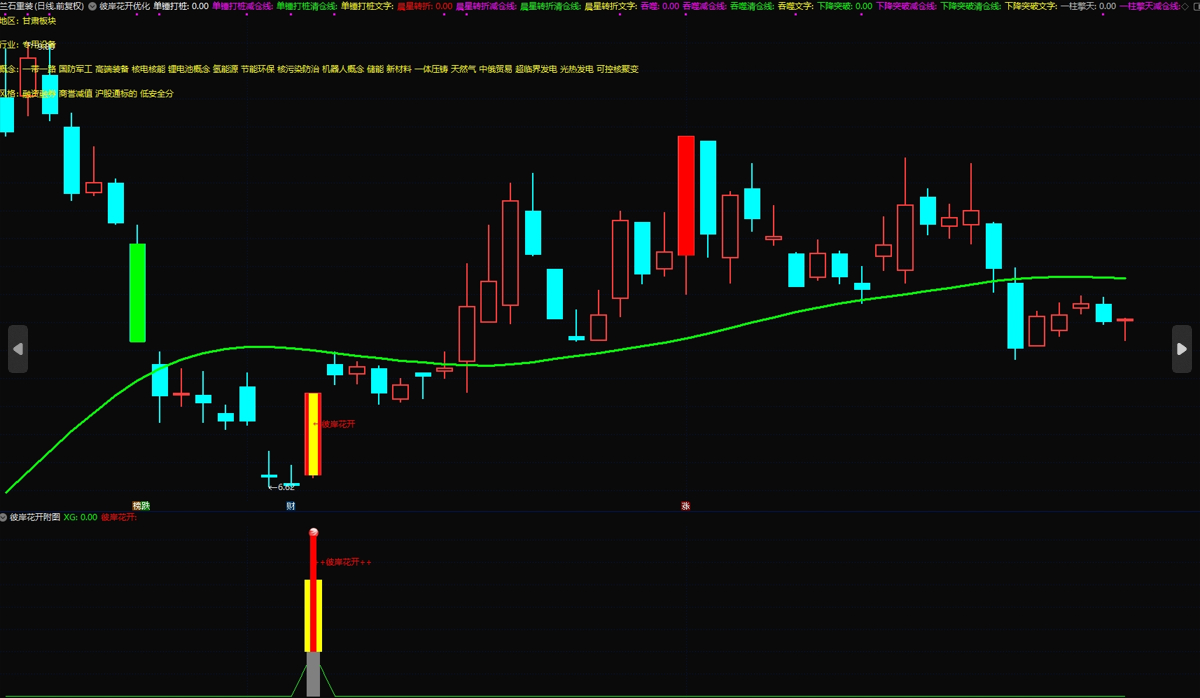The image size is (1200, 698).
Task: Click the 甘肃板块 region text
Action: pos(39,20)
